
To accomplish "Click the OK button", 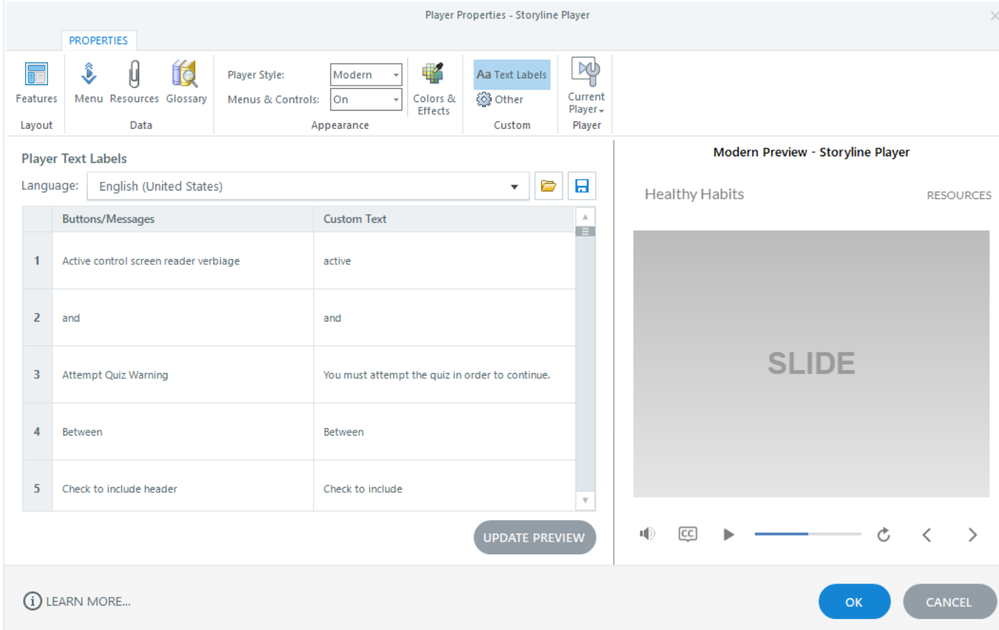I will coord(854,602).
